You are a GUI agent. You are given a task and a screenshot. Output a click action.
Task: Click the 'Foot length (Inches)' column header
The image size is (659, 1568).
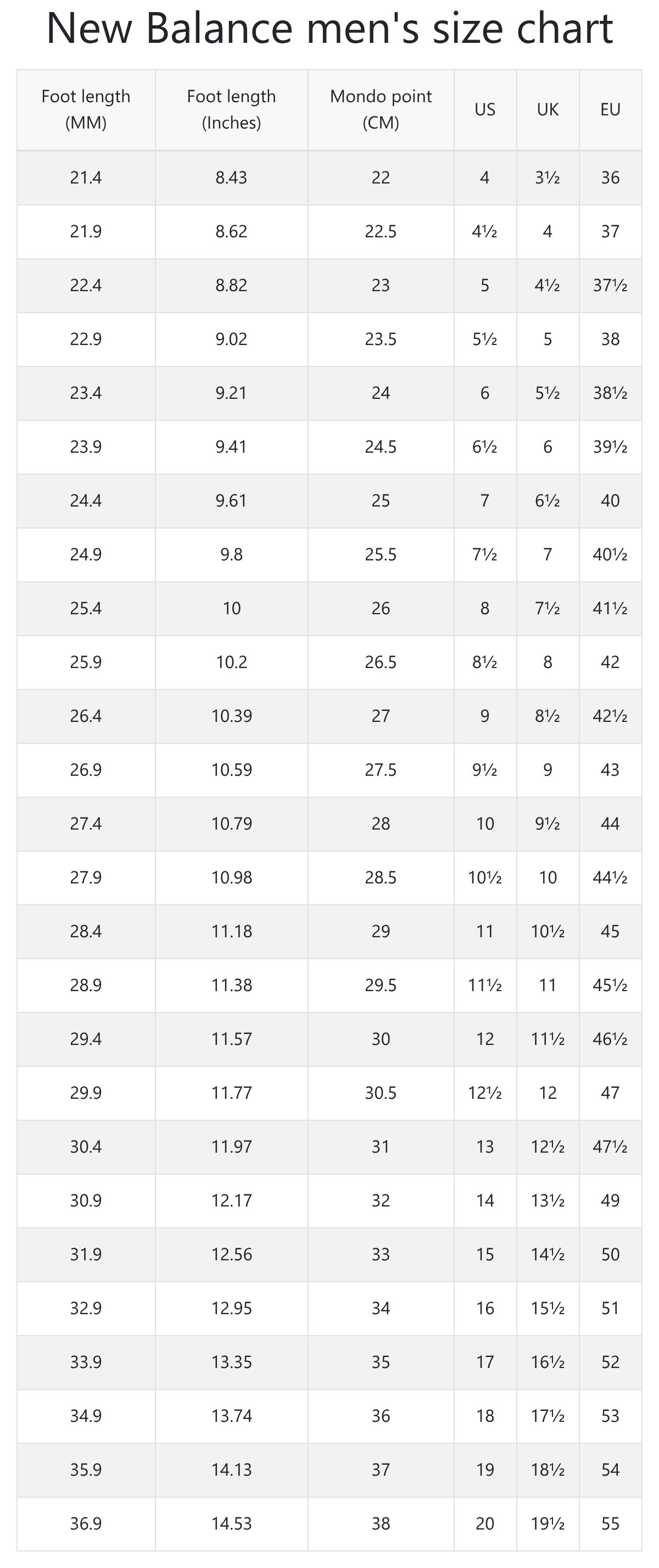point(231,109)
